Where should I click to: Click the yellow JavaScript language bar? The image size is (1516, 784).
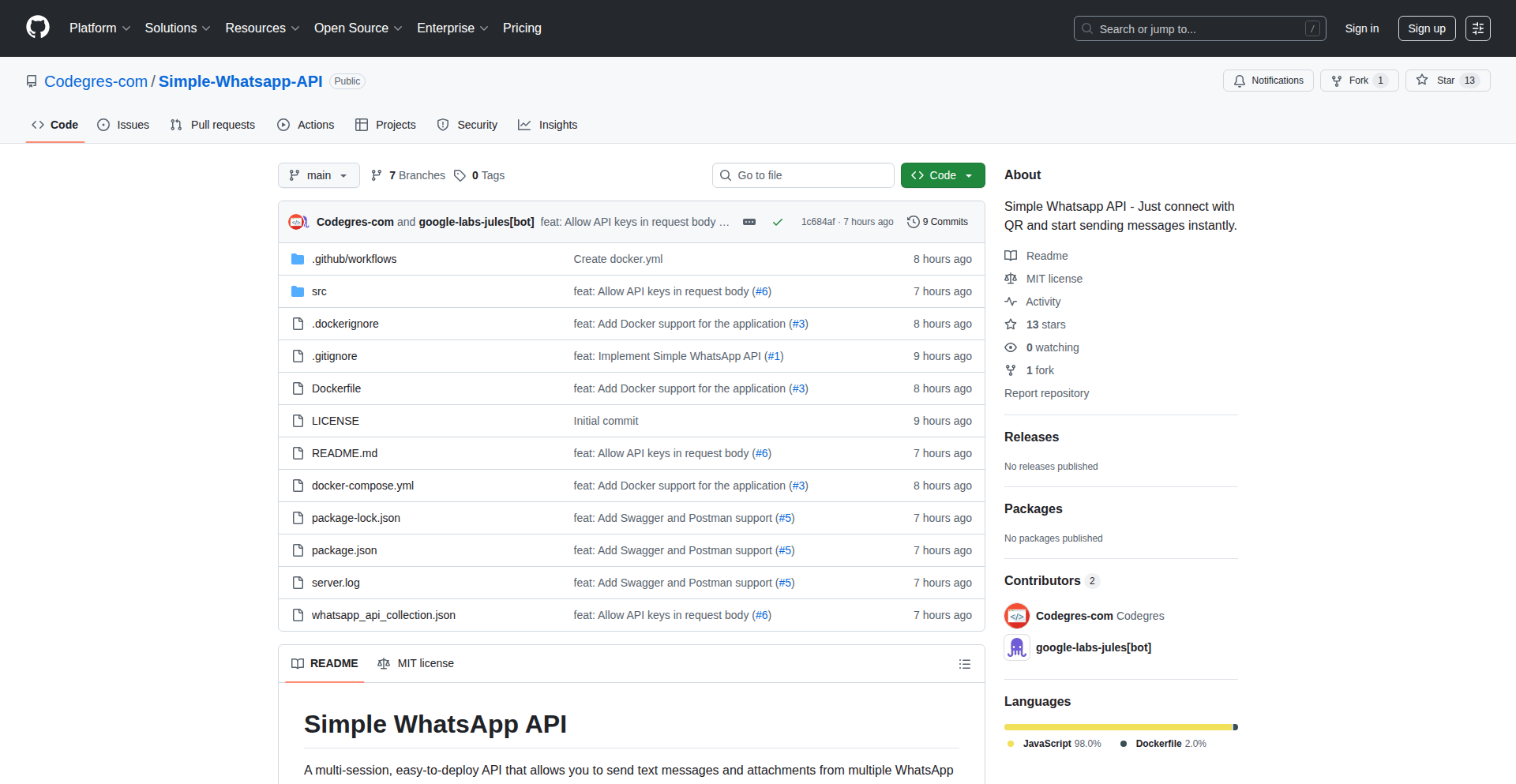click(x=1117, y=727)
